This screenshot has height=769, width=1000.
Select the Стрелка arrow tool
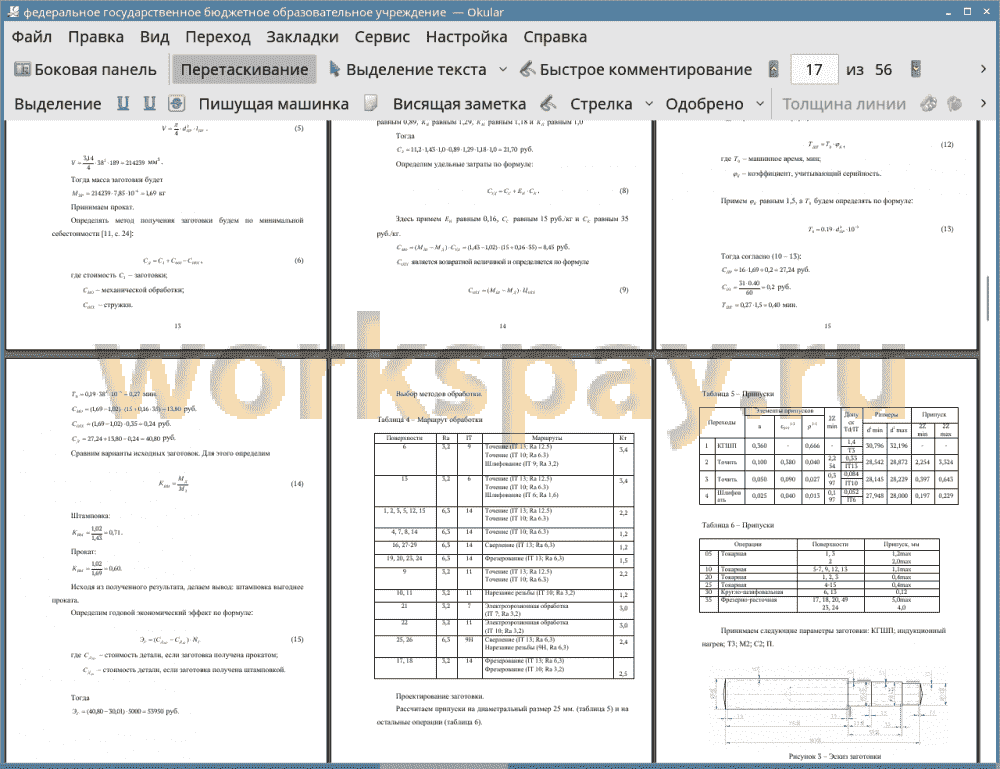(x=601, y=104)
